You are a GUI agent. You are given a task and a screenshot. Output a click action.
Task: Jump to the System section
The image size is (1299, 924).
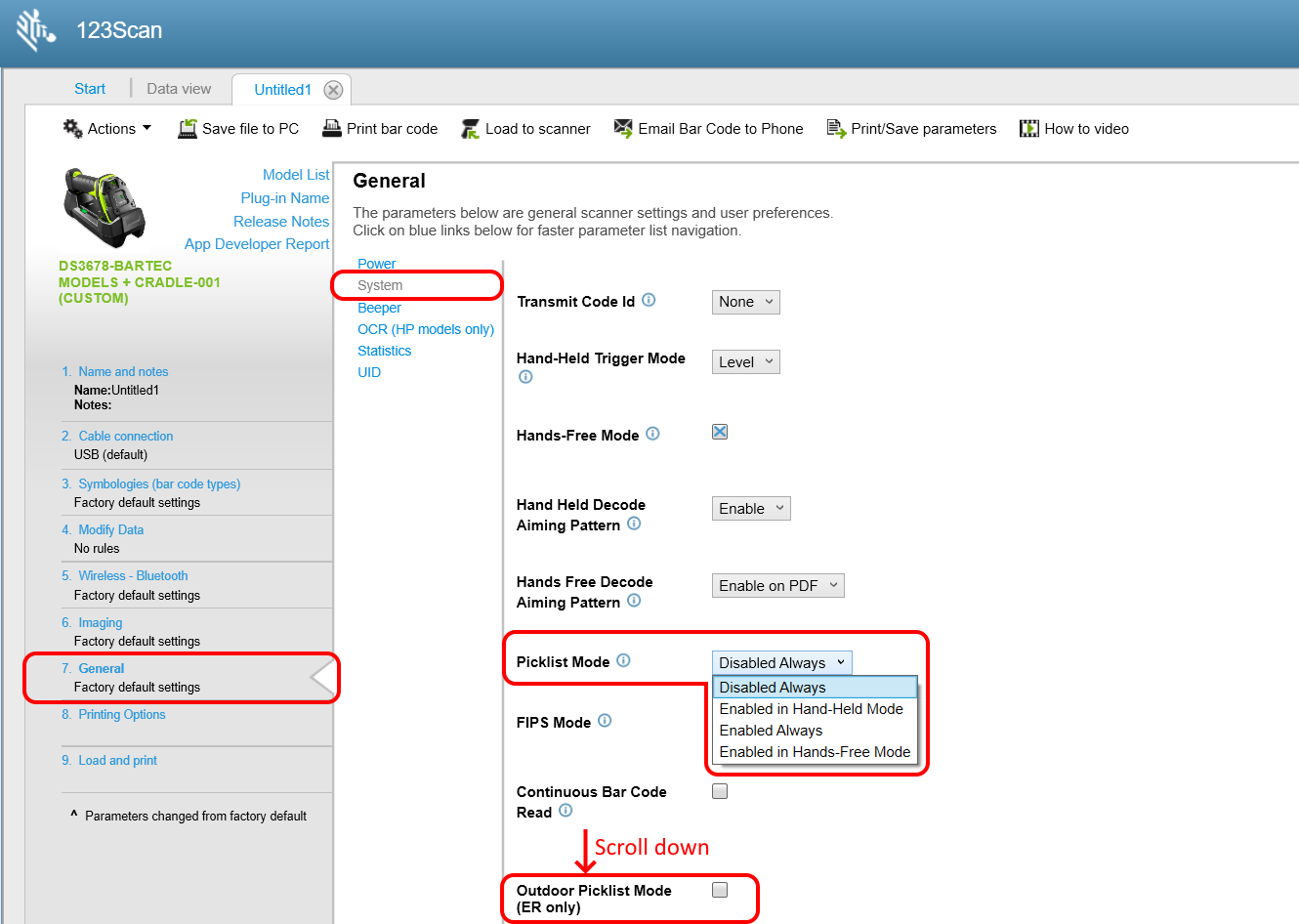(x=380, y=285)
